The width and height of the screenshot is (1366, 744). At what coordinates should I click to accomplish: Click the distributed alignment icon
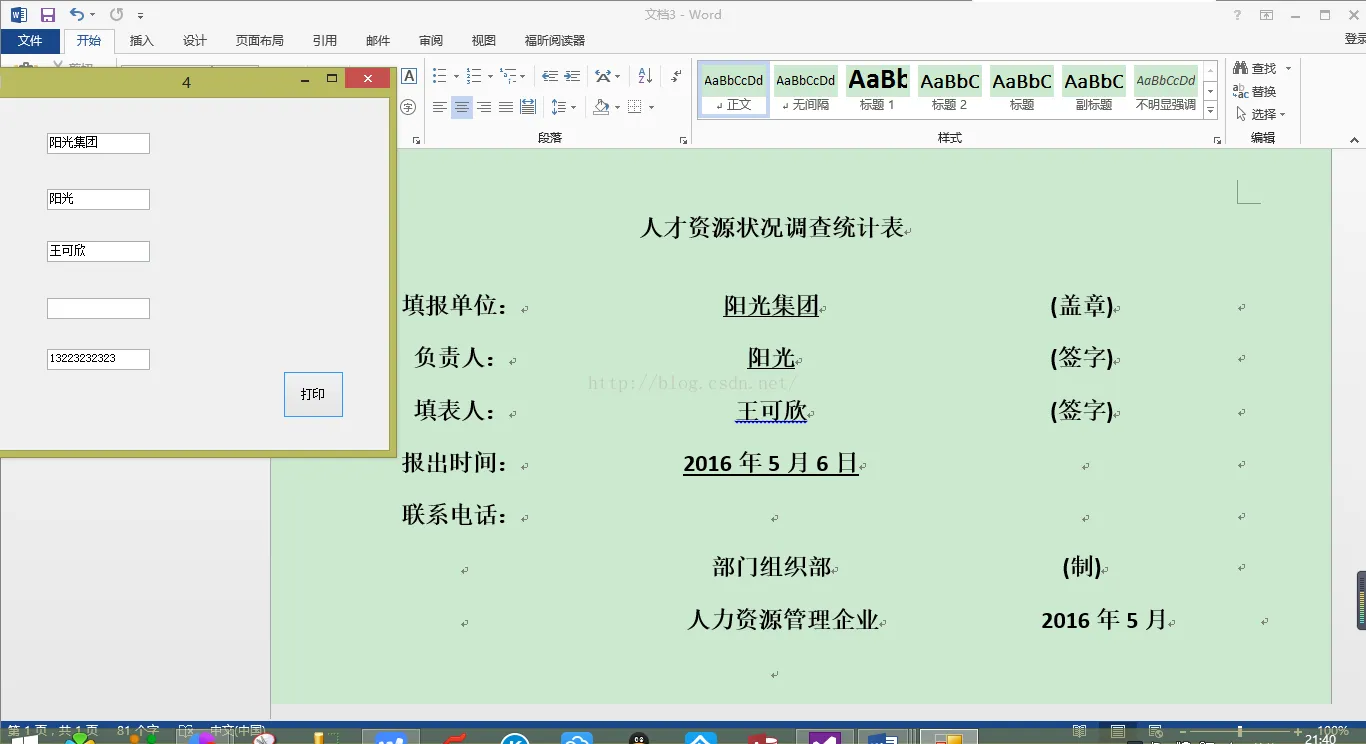pos(528,107)
